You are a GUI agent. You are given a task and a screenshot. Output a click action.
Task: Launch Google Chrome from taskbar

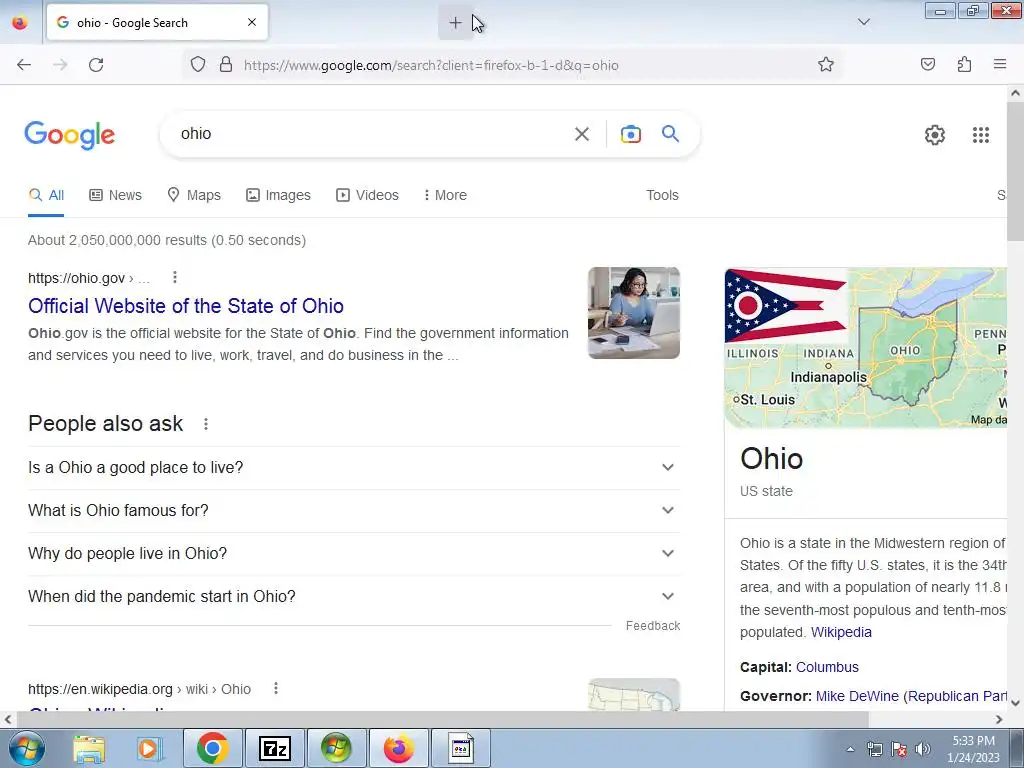212,748
